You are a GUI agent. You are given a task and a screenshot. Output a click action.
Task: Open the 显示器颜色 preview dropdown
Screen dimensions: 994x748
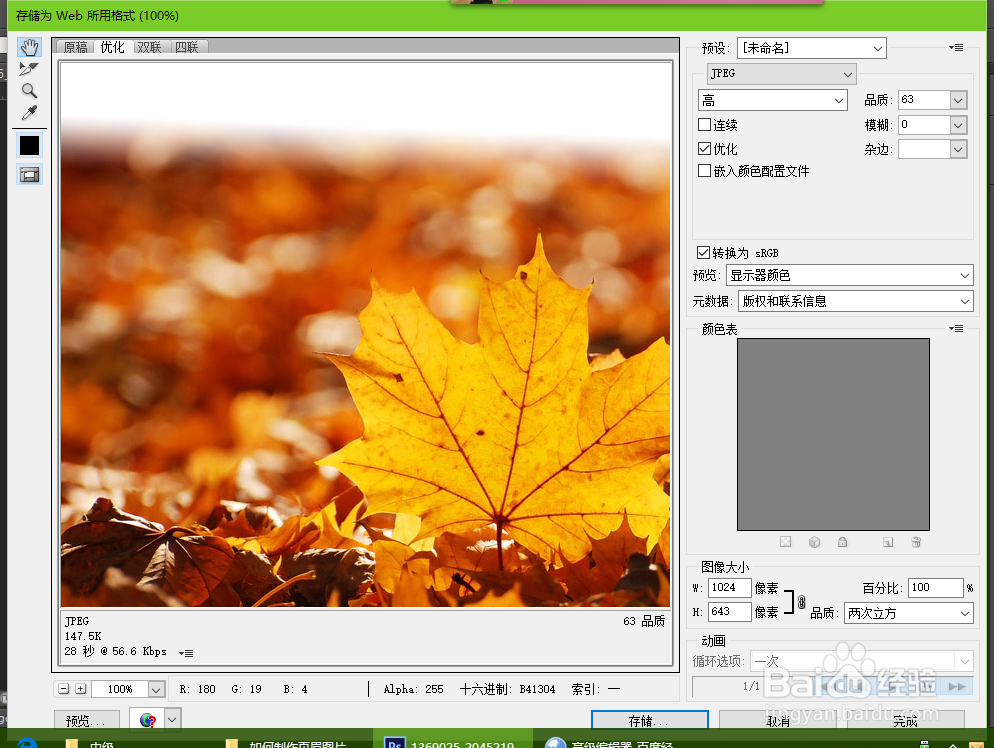coord(849,275)
